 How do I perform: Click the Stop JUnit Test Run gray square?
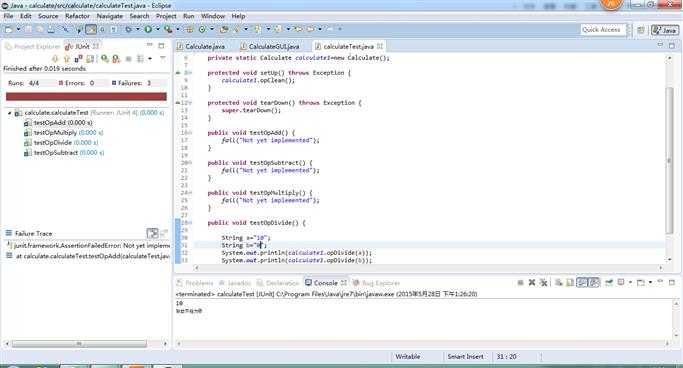[128, 58]
